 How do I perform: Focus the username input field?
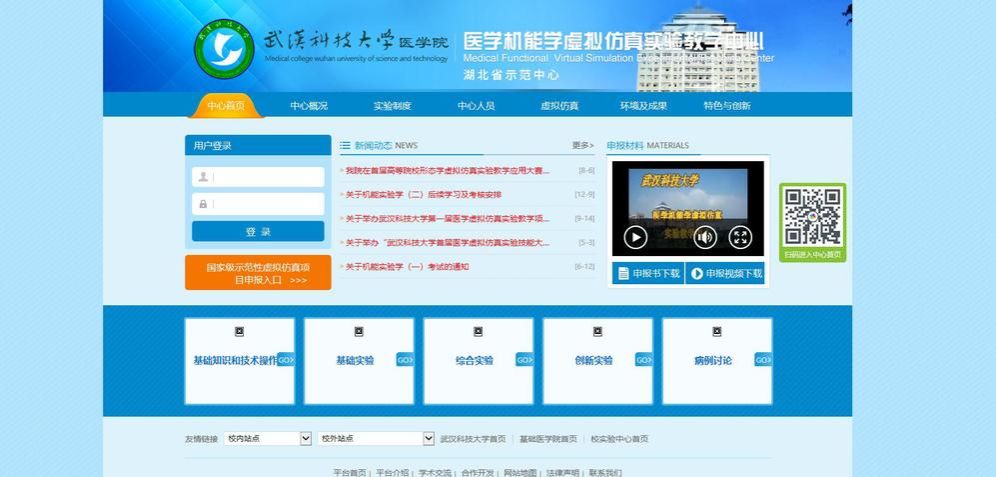(258, 177)
